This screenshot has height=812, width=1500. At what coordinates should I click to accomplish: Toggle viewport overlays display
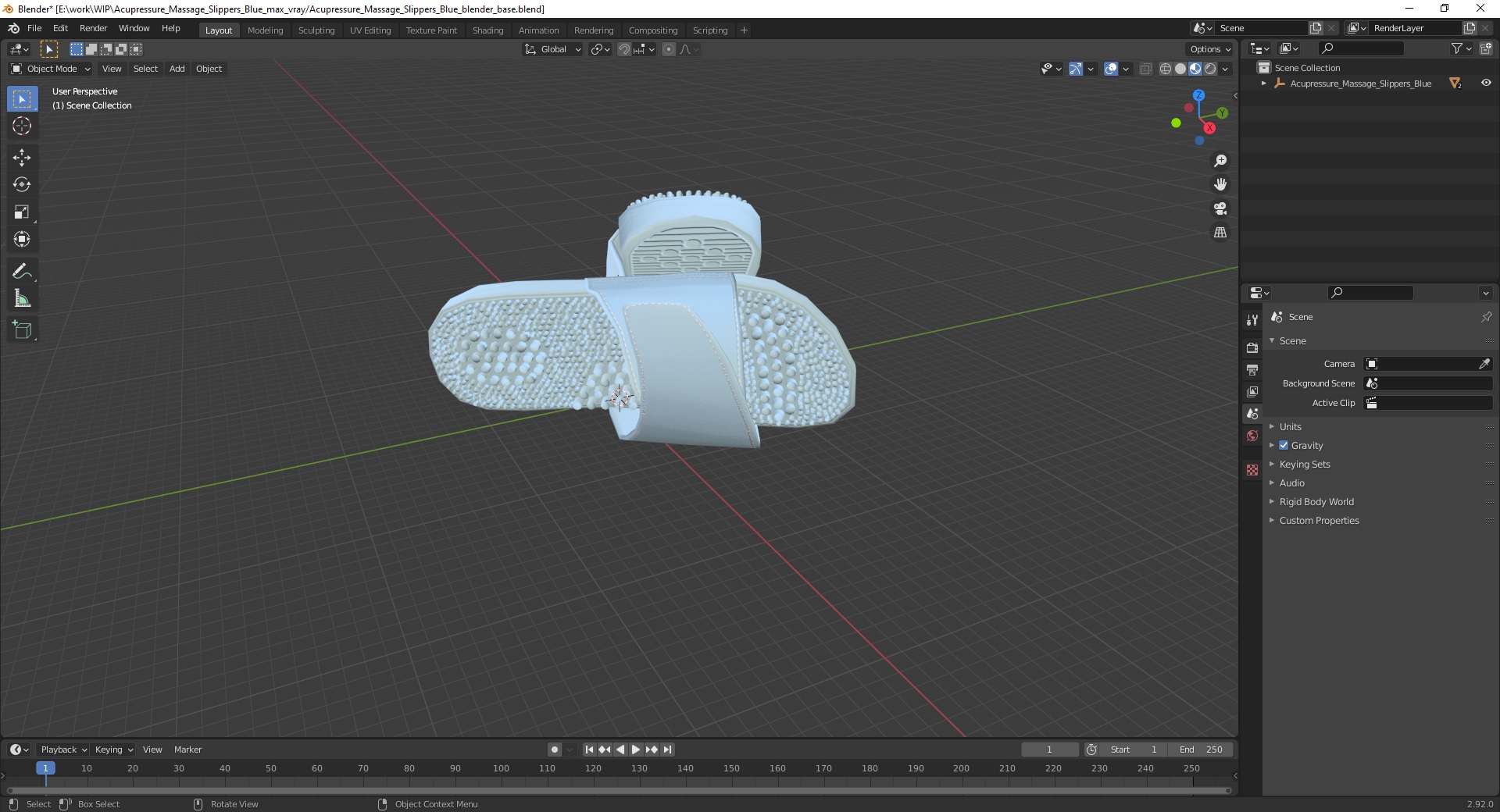pyautogui.click(x=1111, y=69)
